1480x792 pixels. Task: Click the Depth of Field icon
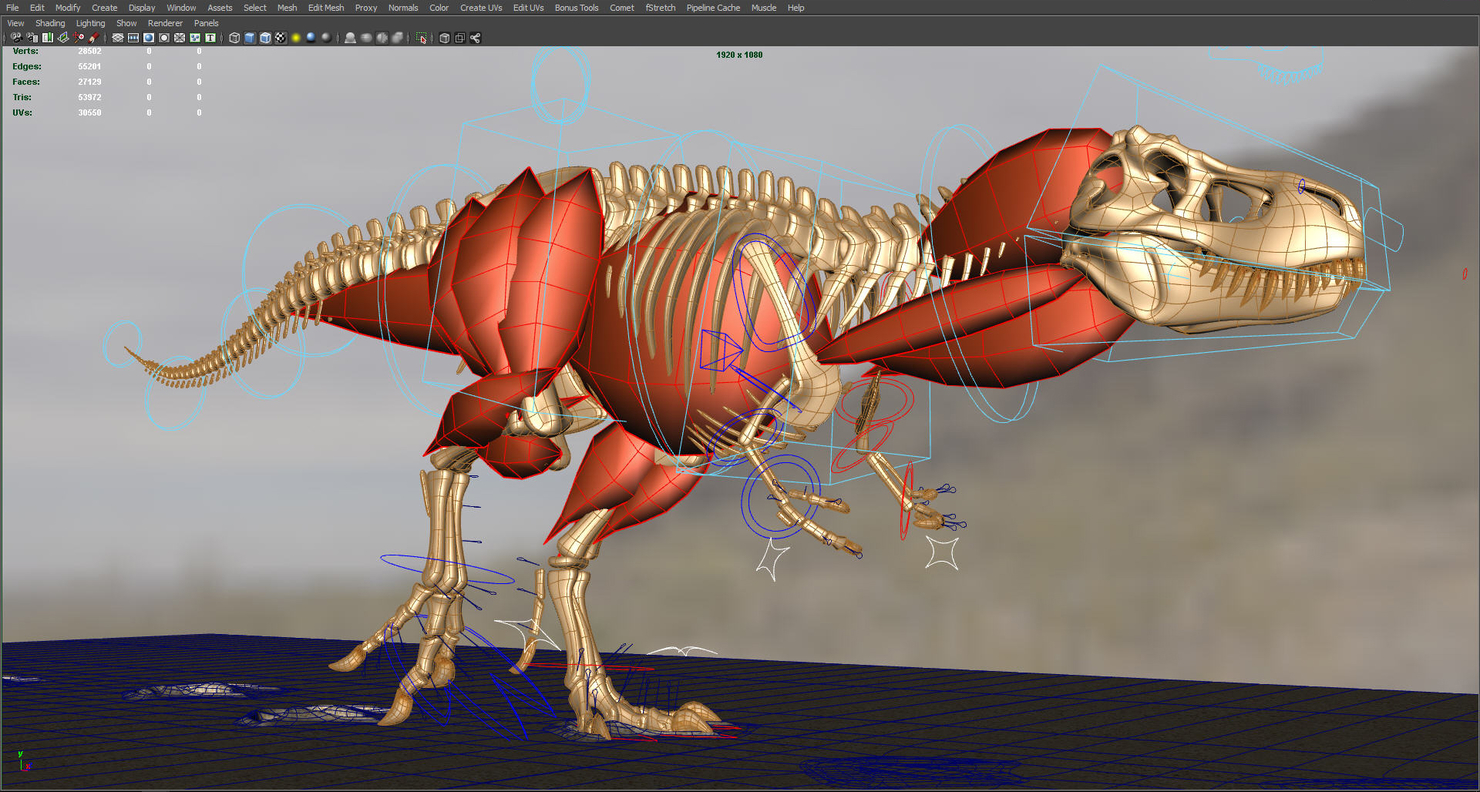click(397, 38)
